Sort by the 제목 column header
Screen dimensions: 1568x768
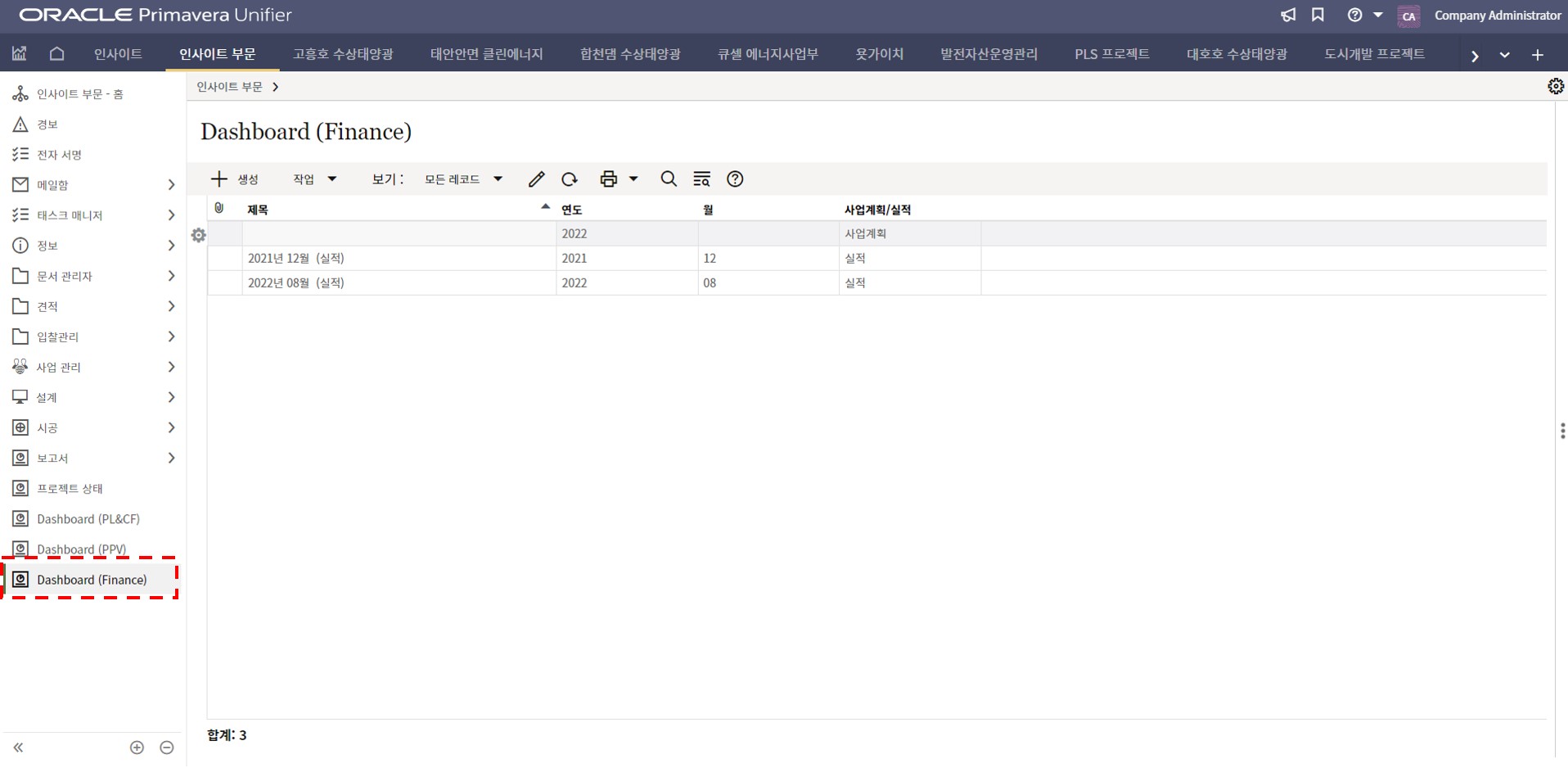258,210
